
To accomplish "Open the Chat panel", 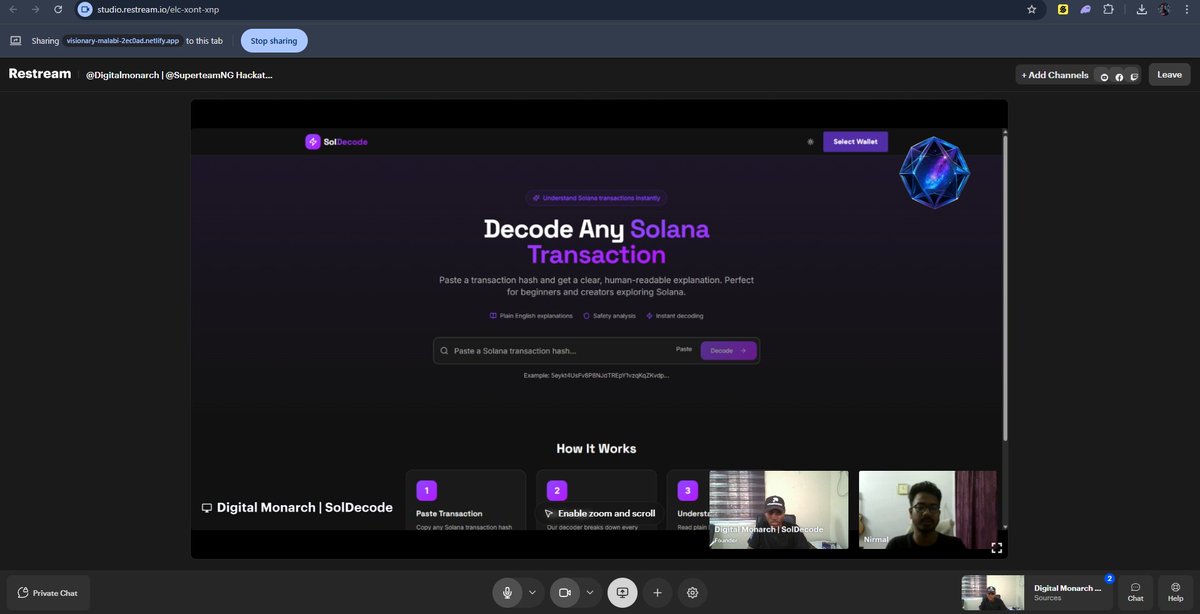I will [1136, 593].
